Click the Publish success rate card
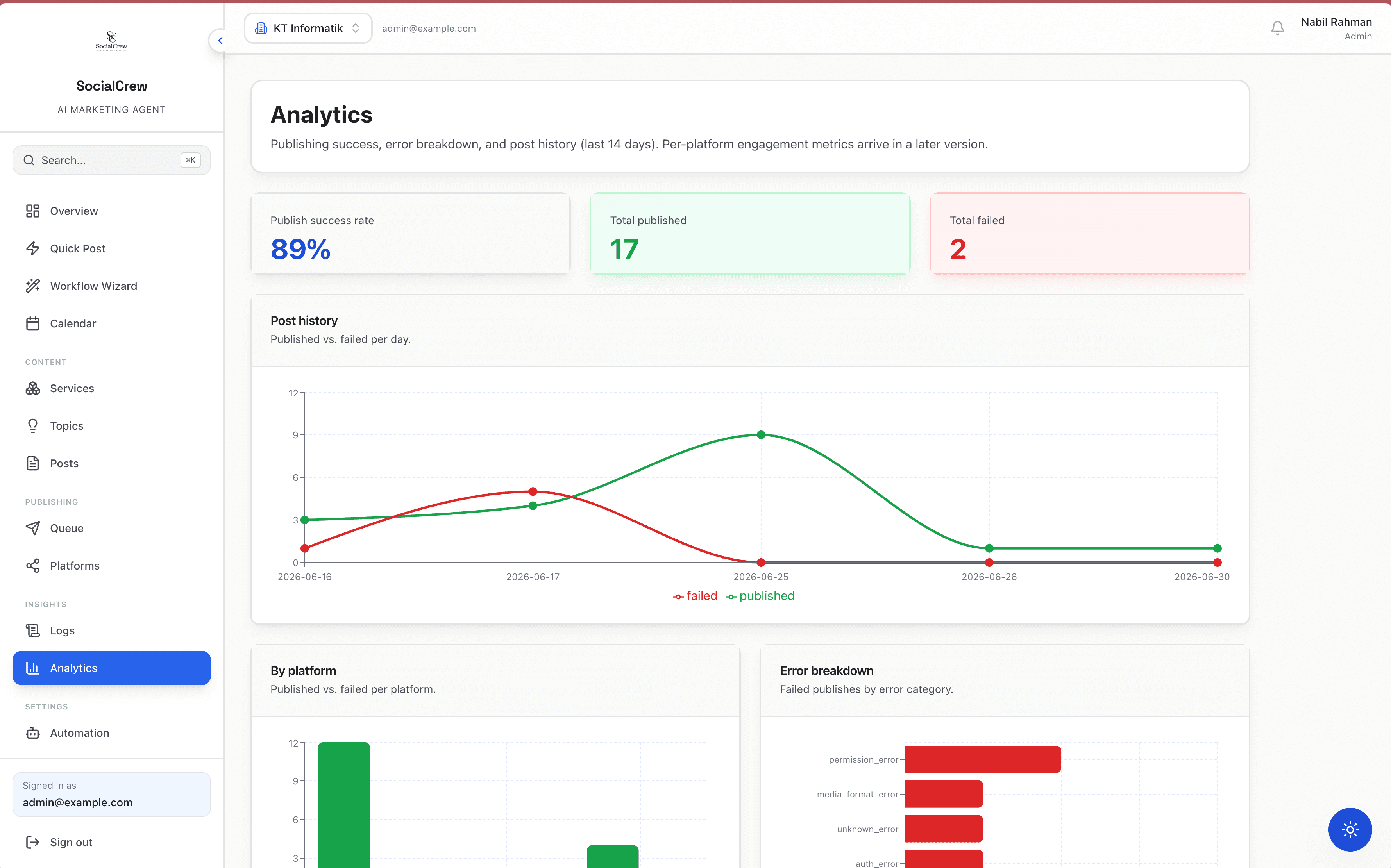This screenshot has width=1391, height=868. point(411,234)
